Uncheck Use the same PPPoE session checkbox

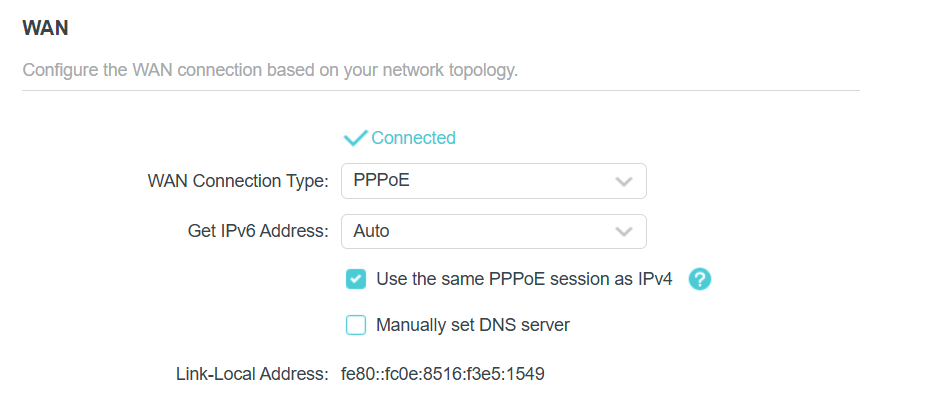tap(356, 279)
